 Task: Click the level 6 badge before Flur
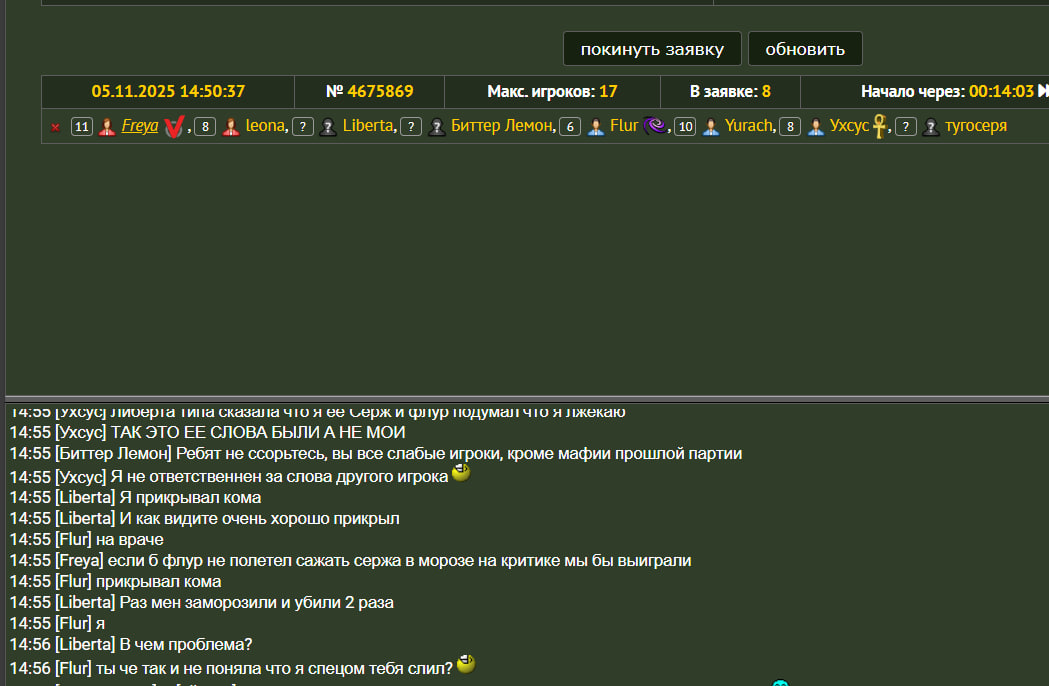tap(570, 126)
